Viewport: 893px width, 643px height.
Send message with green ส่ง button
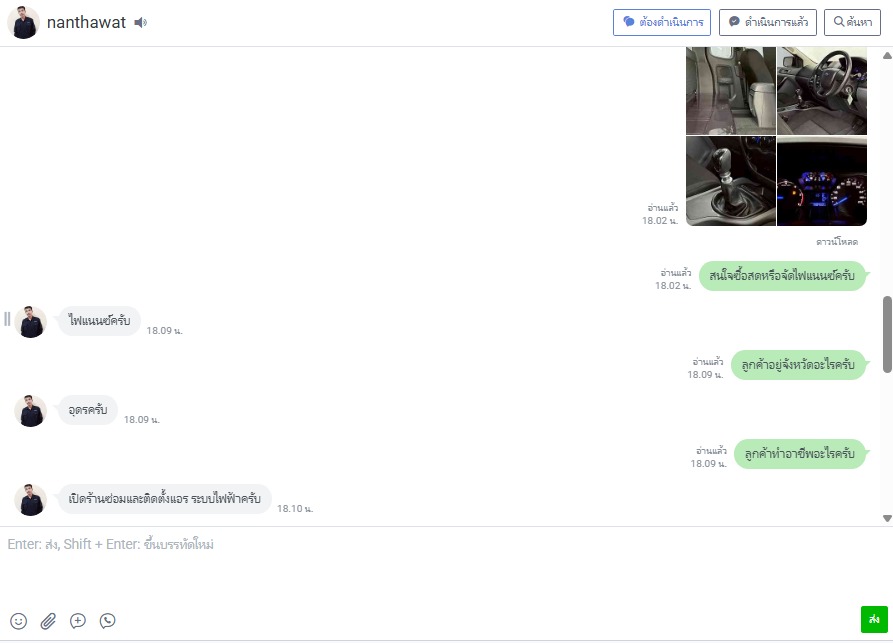874,619
